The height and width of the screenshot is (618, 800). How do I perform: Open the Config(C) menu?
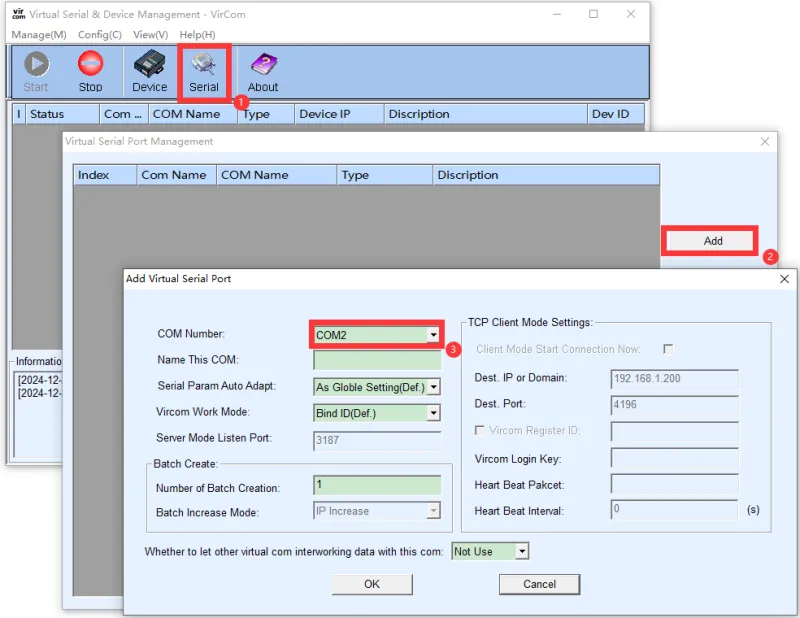point(99,34)
